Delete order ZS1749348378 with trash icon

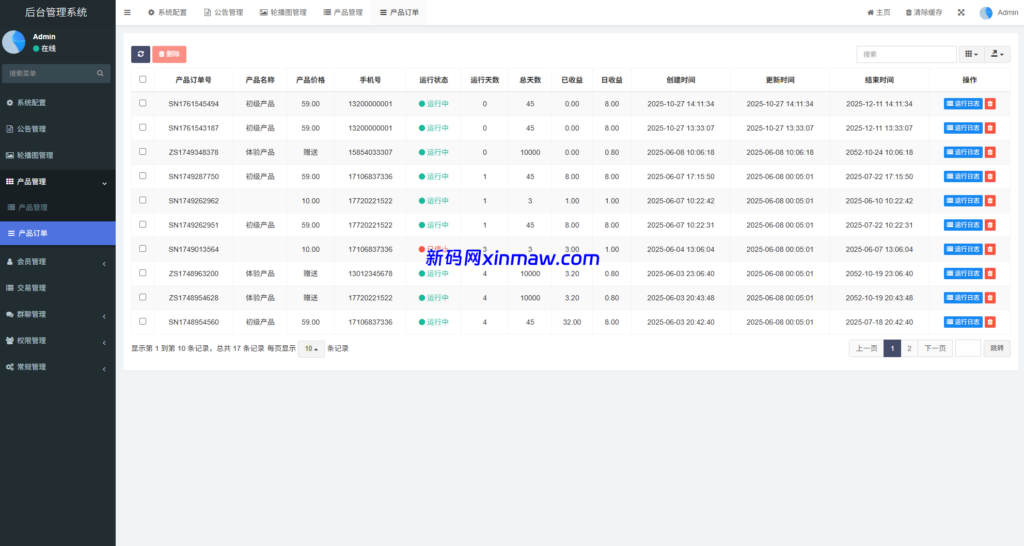[990, 152]
